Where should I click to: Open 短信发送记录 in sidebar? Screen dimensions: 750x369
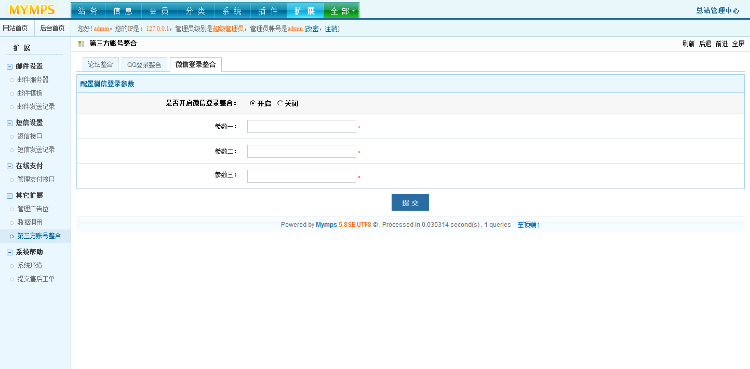click(36, 149)
